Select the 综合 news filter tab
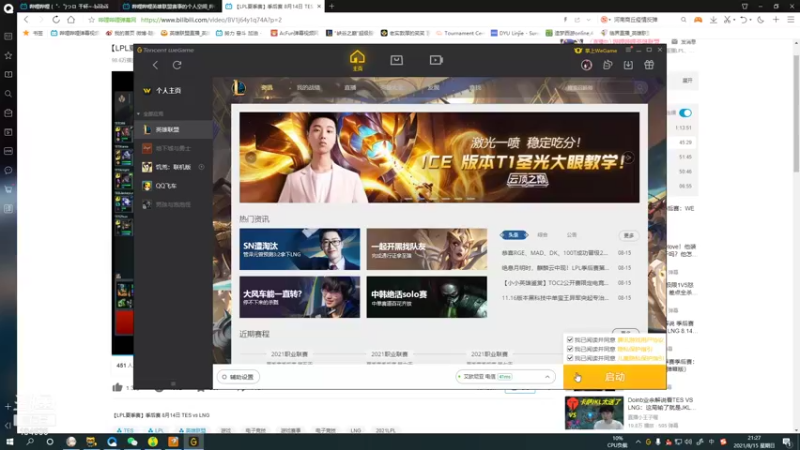Screen dimensions: 800x450 [x=542, y=235]
